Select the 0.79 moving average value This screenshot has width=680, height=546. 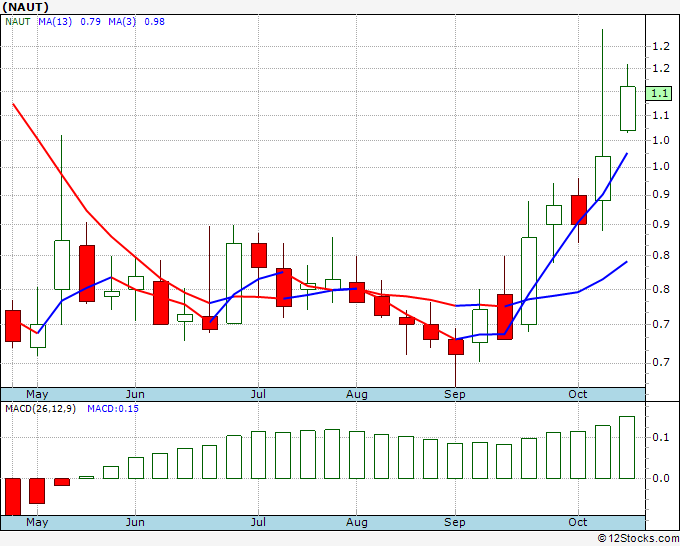[x=90, y=22]
